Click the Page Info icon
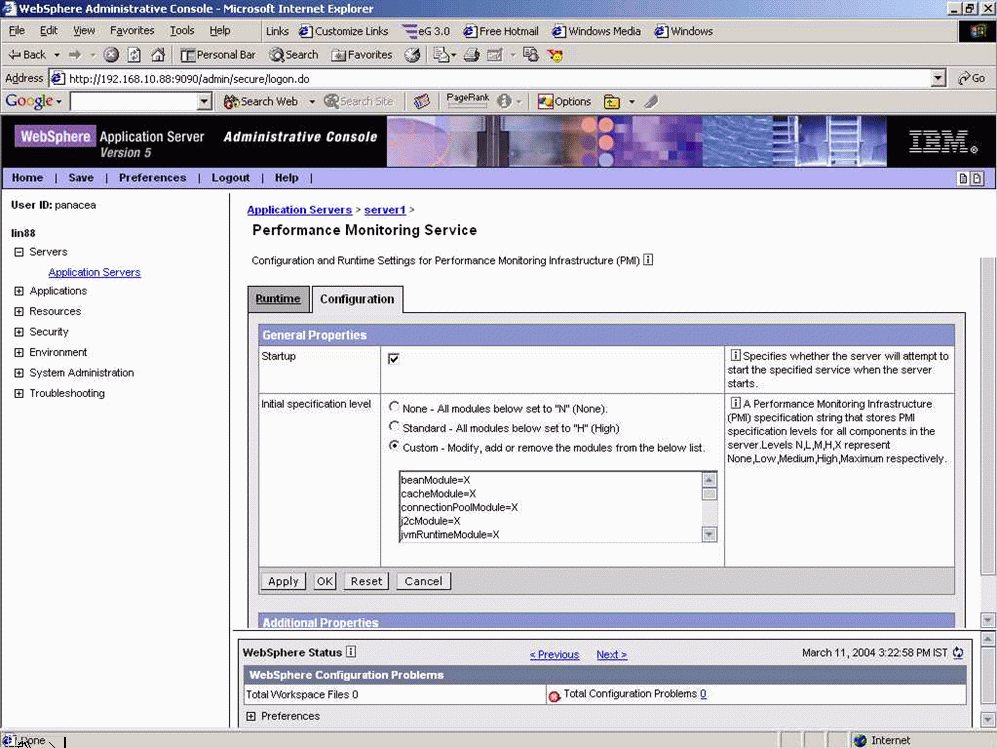The height and width of the screenshot is (748, 997). (504, 102)
